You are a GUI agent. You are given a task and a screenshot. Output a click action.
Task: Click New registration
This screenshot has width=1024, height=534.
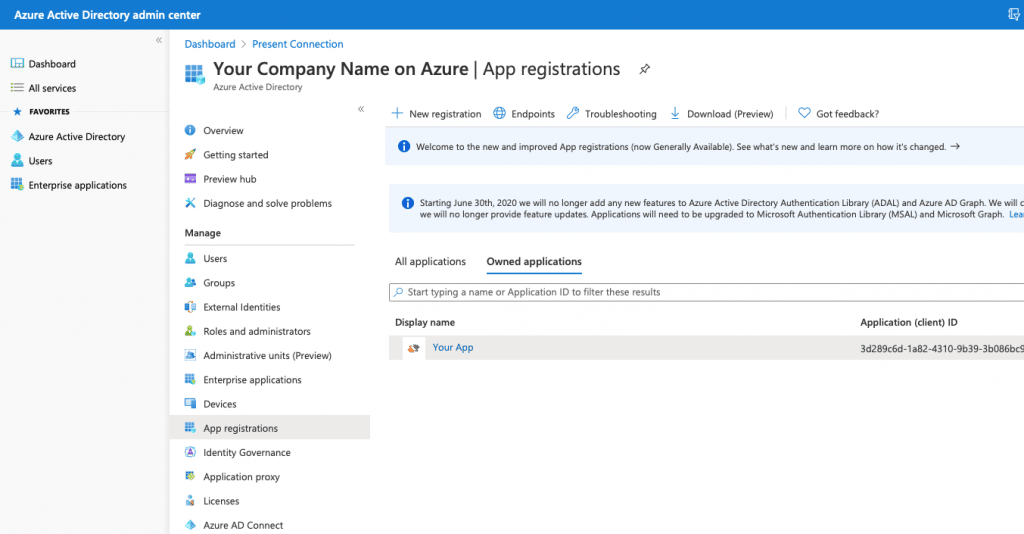tap(436, 114)
